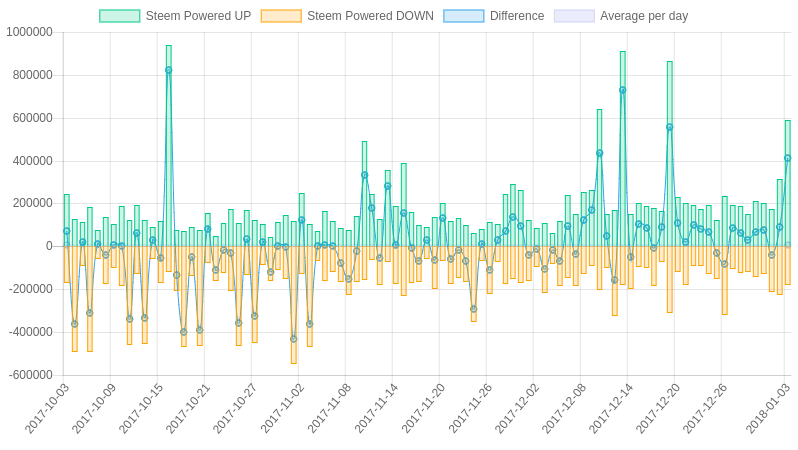Click the orange Steem Powered DOWN legend swatch
Image resolution: width=798 pixels, height=450 pixels.
coord(281,16)
